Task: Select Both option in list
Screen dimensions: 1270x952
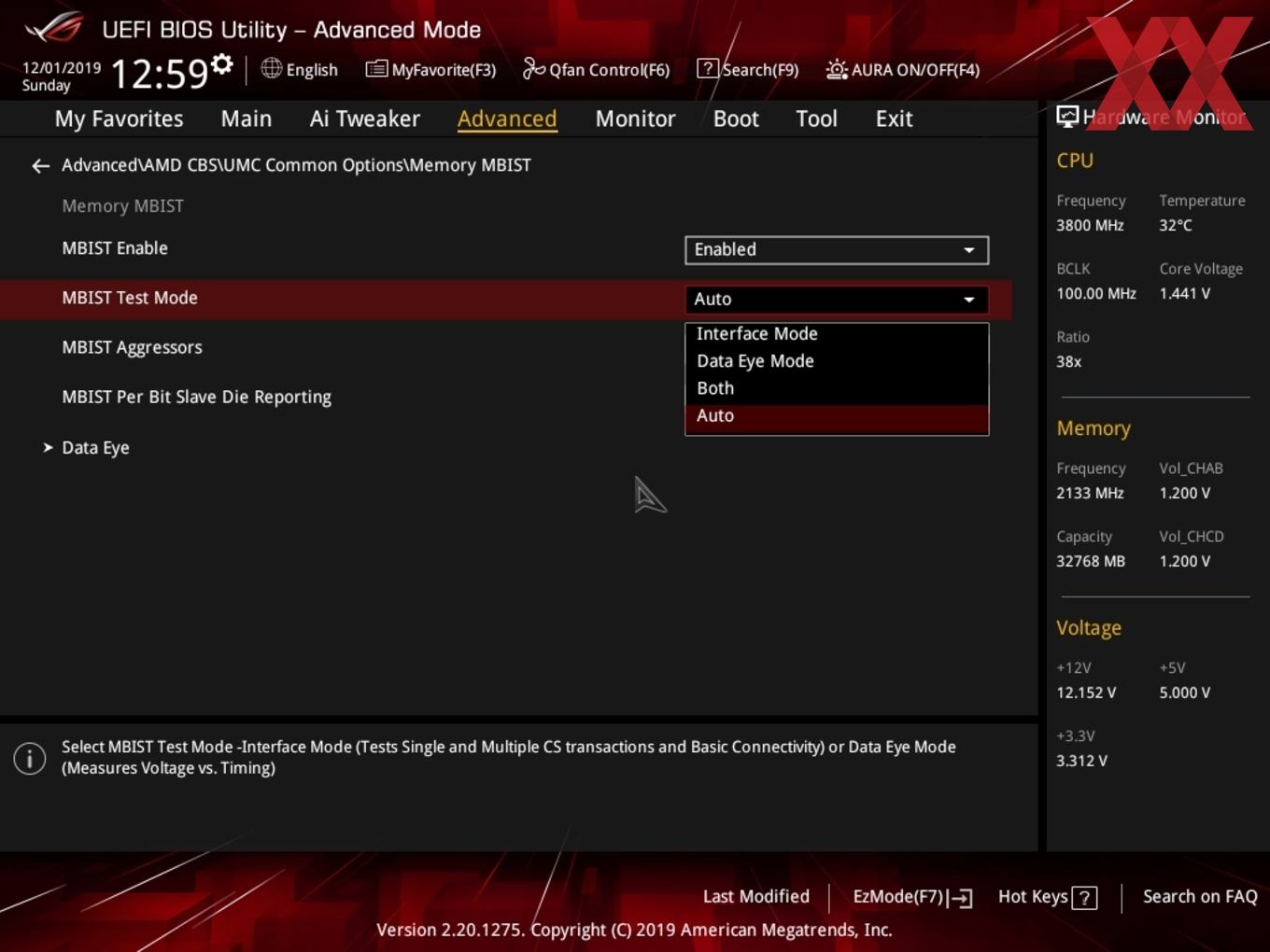Action: [x=836, y=388]
